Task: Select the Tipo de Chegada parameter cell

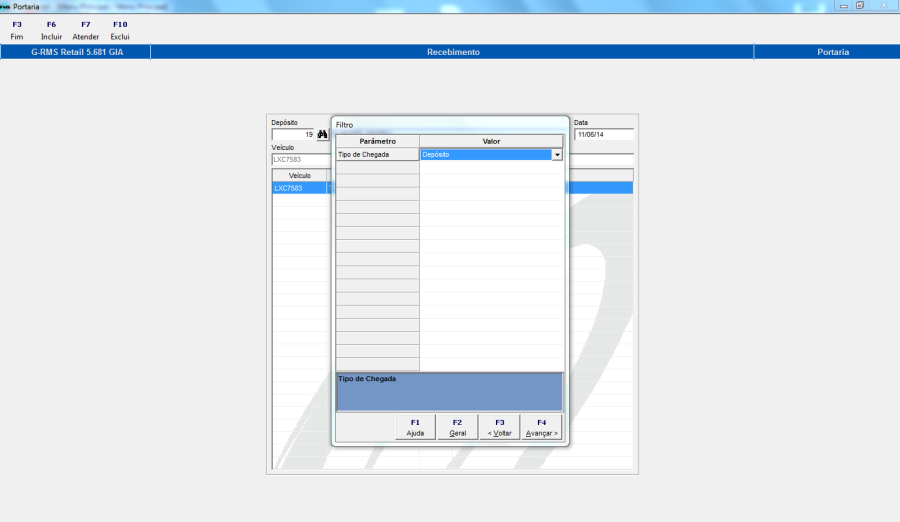Action: [x=377, y=154]
